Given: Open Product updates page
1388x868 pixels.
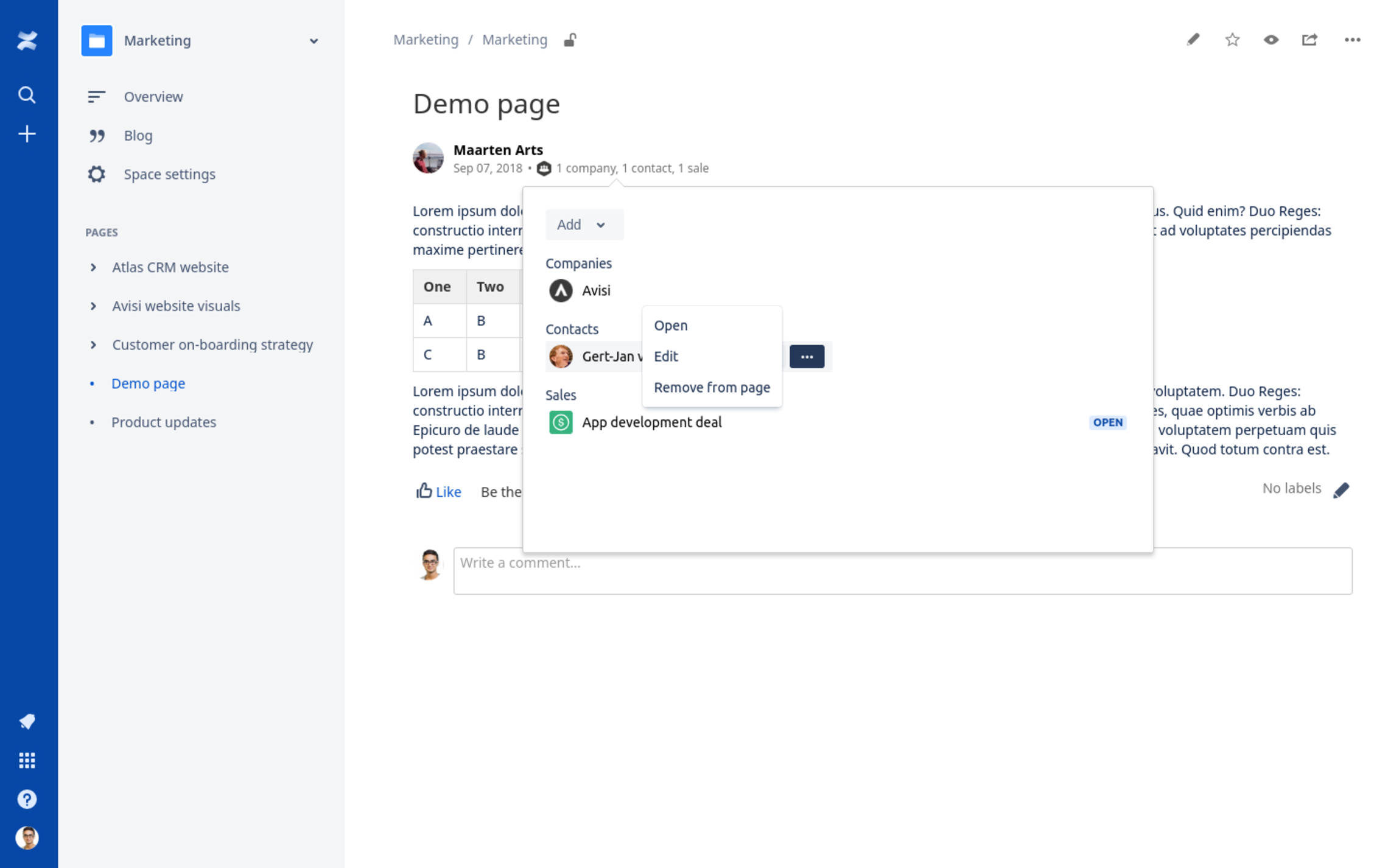Looking at the screenshot, I should 164,422.
